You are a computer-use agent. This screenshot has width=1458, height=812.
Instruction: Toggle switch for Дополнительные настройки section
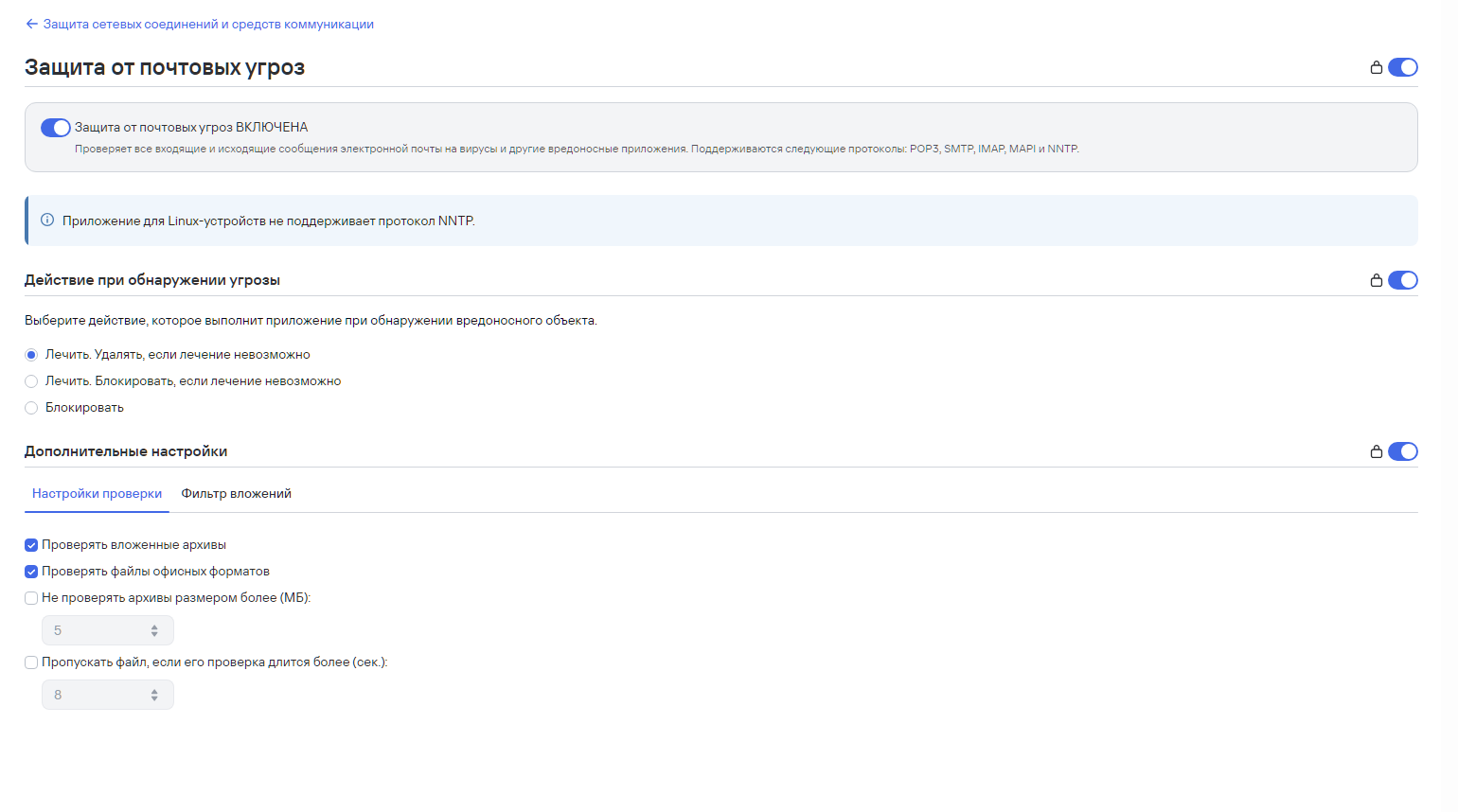point(1403,451)
